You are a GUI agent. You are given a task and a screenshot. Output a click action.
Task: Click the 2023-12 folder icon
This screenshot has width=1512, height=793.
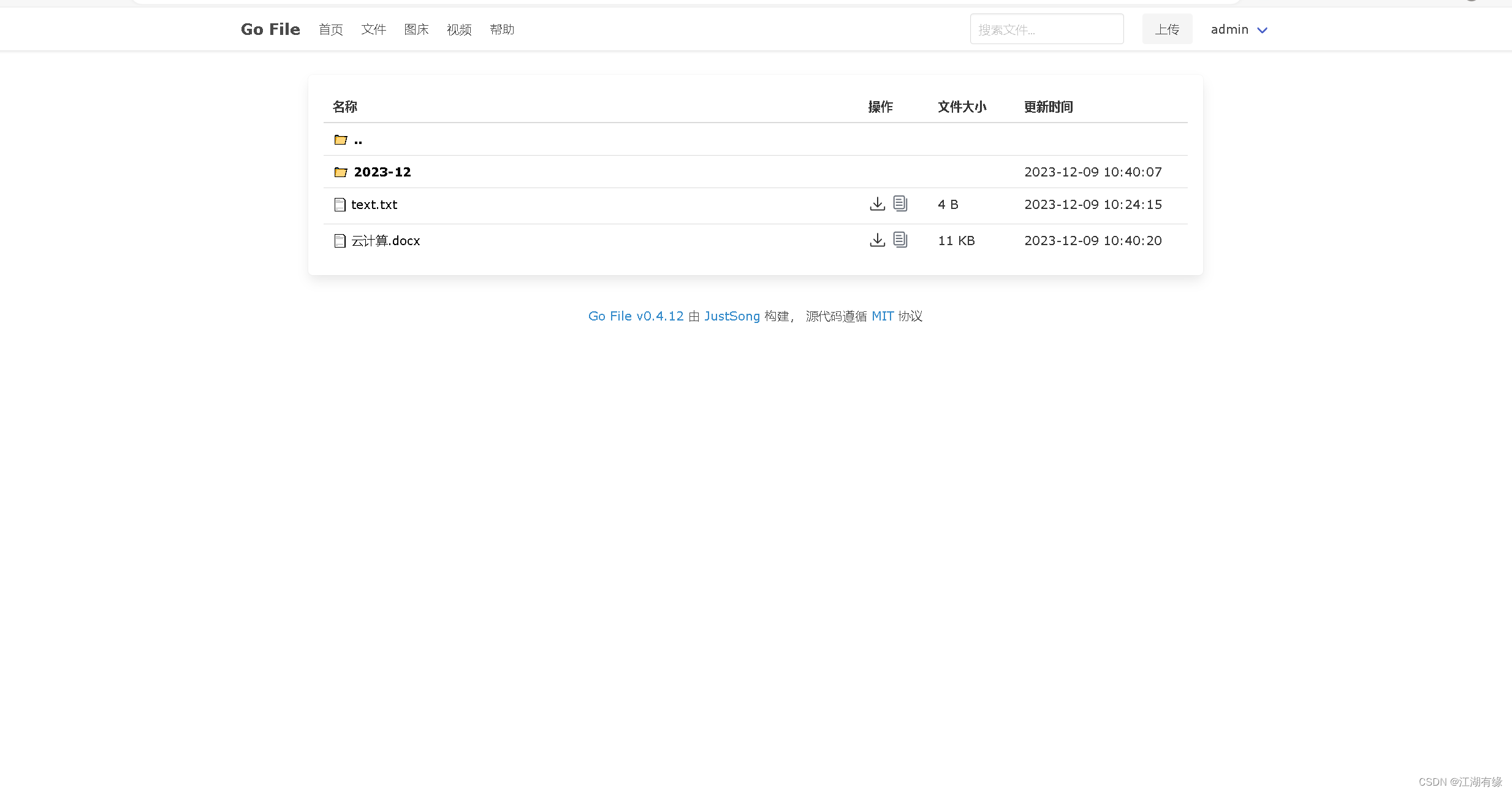(341, 172)
